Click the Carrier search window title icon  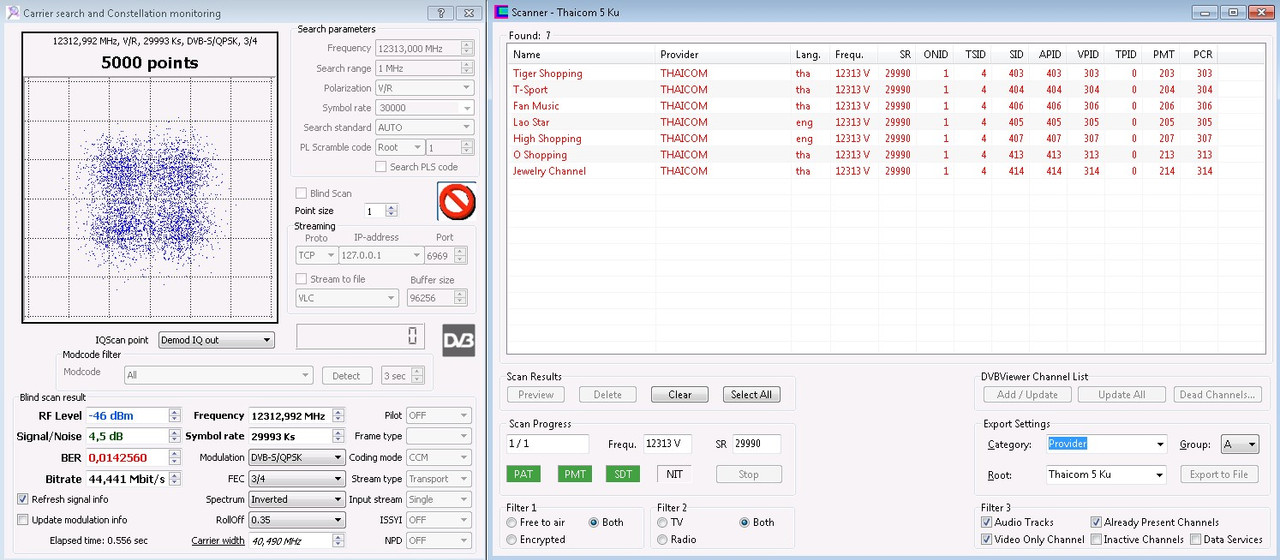[x=12, y=13]
